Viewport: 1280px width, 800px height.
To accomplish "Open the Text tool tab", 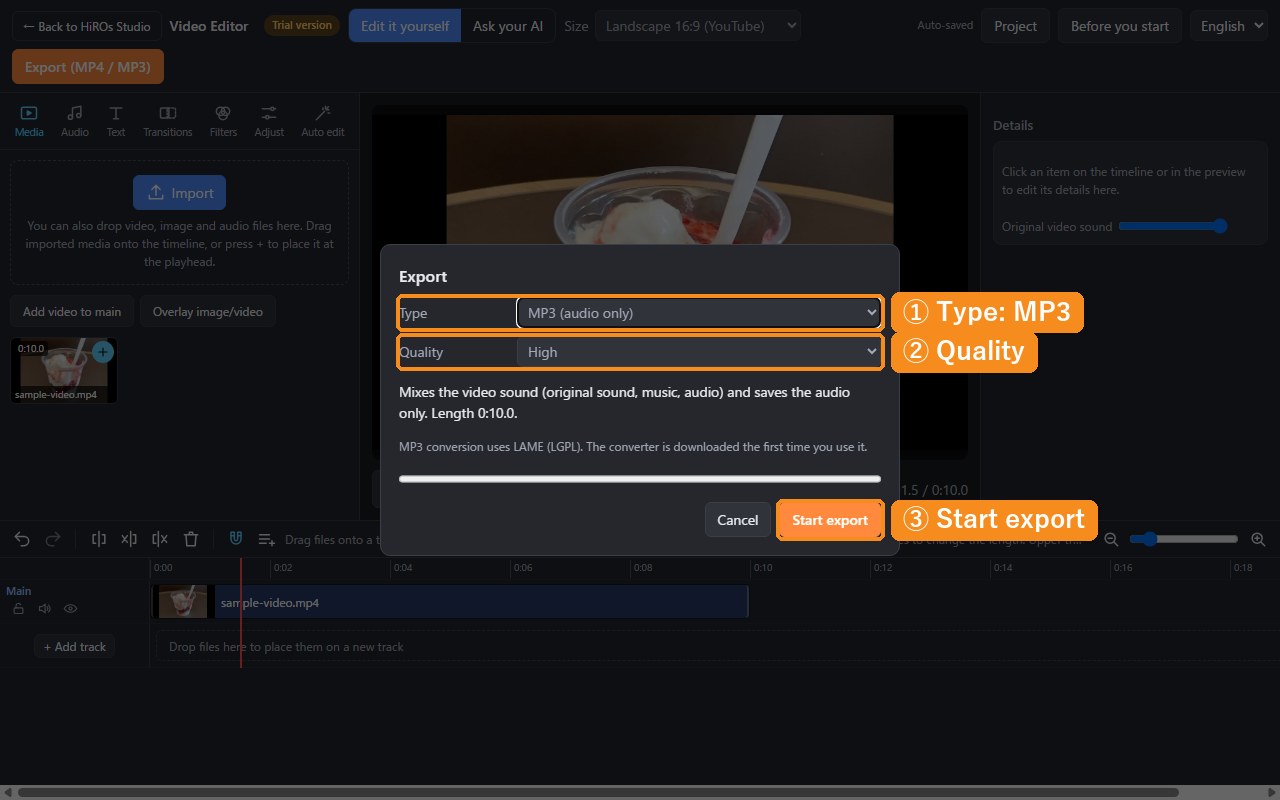I will pyautogui.click(x=116, y=121).
